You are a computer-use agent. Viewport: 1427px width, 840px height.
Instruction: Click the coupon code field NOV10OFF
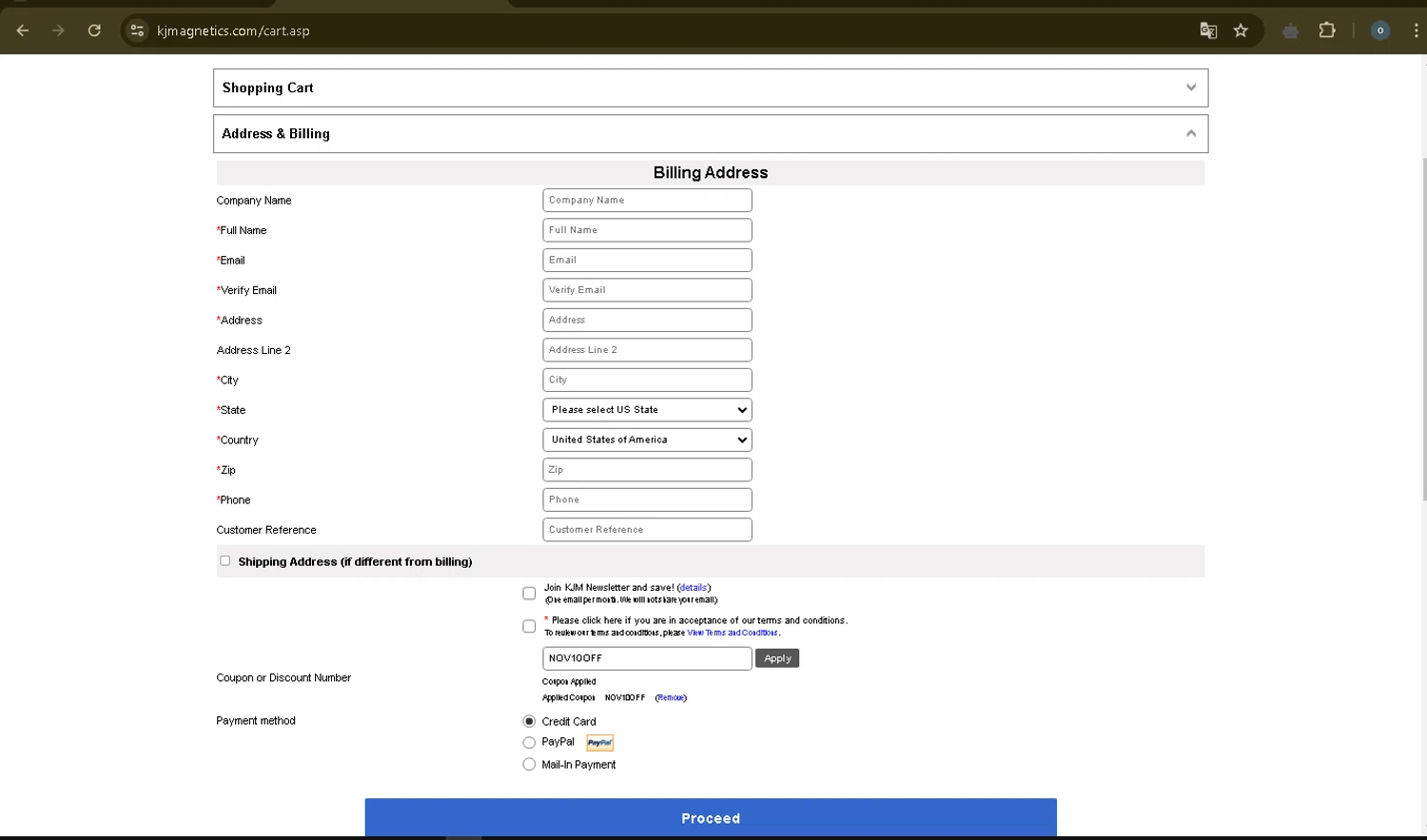pyautogui.click(x=647, y=658)
